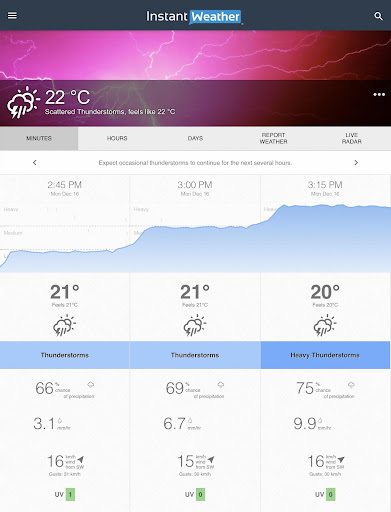
Task: Click the 2:45 PM thunderstorm weather icon
Action: pyautogui.click(x=65, y=325)
